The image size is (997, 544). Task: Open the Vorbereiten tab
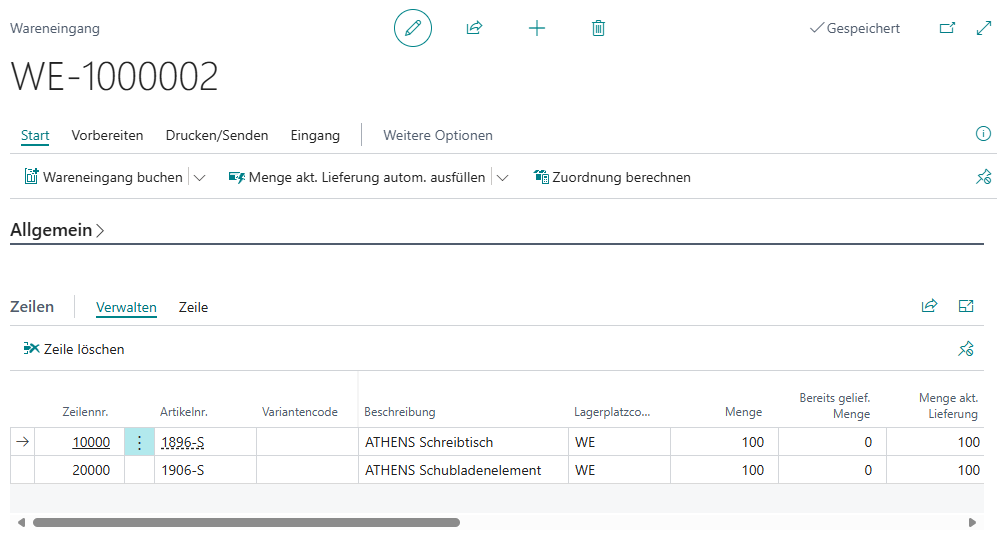pos(107,135)
